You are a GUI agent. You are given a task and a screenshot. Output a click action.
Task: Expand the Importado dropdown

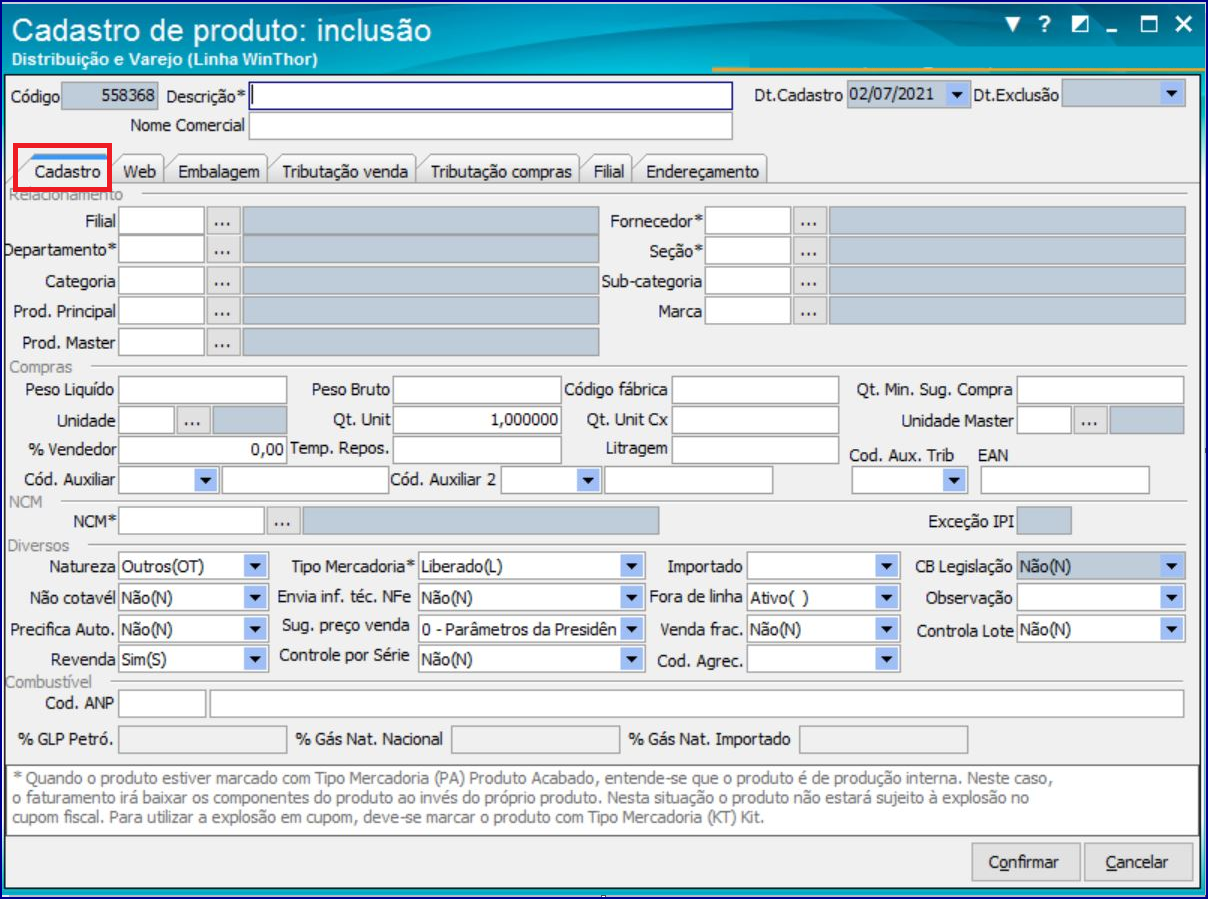(x=886, y=567)
